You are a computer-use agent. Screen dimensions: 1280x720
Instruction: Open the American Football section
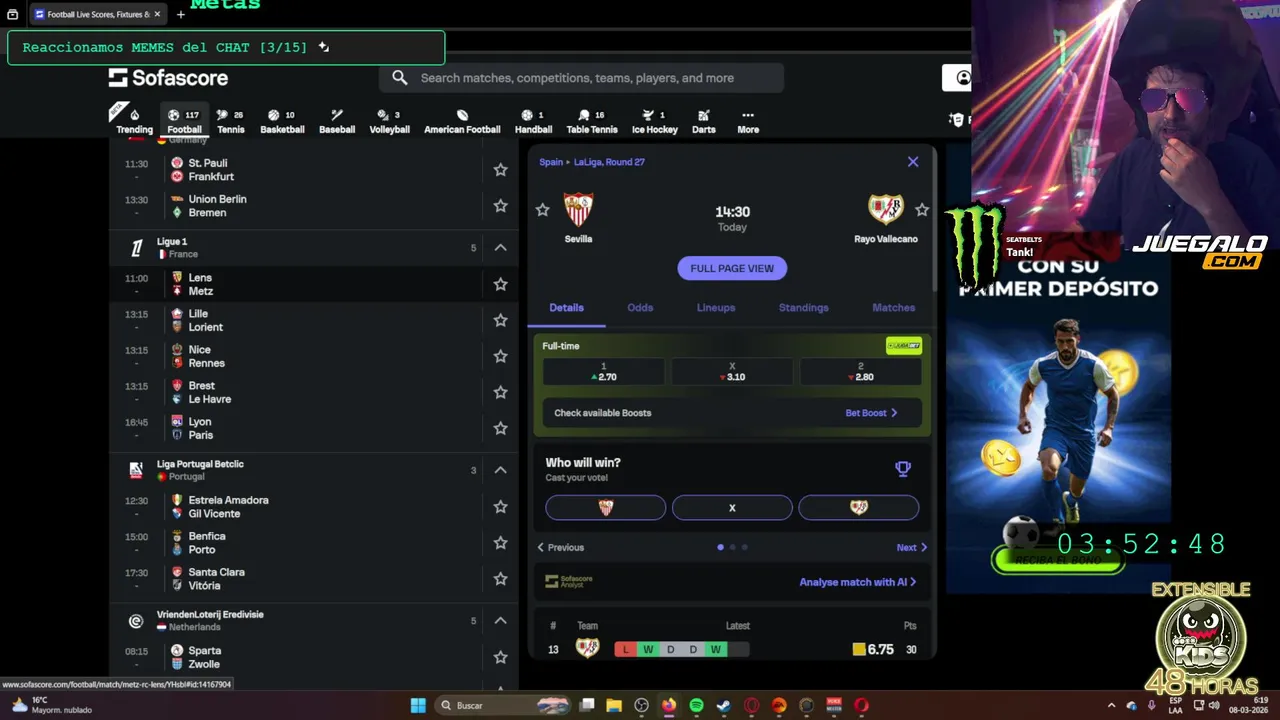462,121
